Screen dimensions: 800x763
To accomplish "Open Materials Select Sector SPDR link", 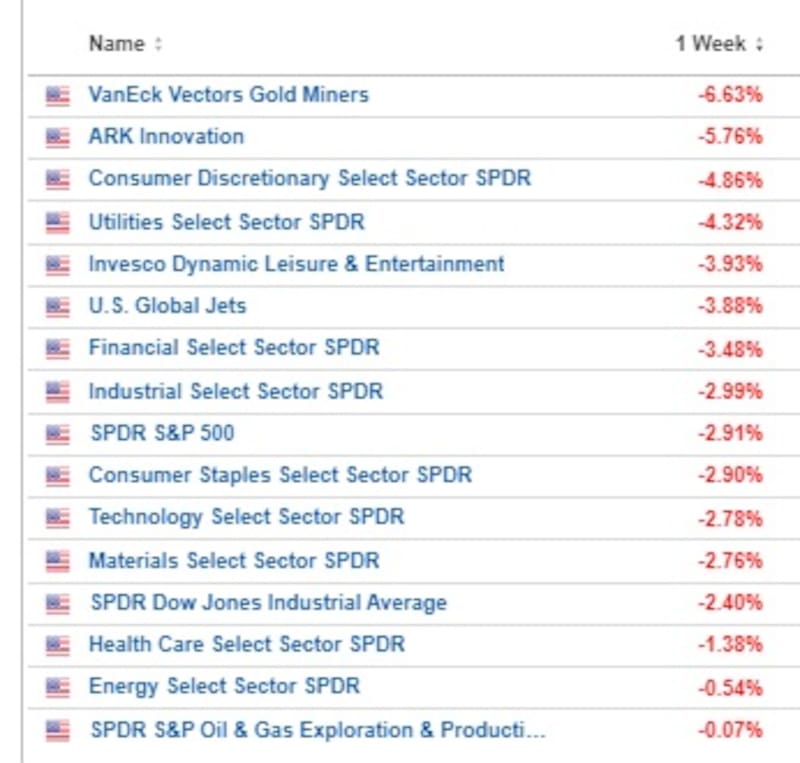I will pos(234,560).
